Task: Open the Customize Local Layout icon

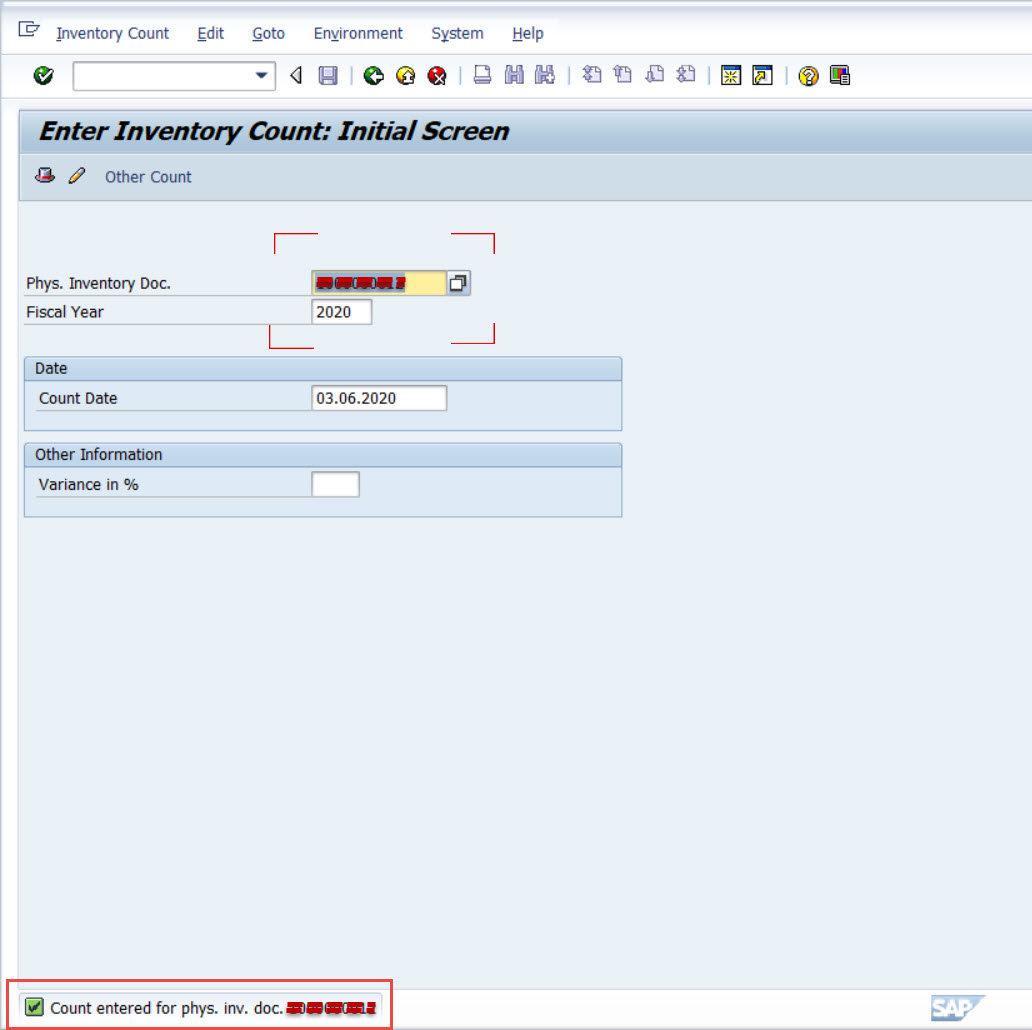Action: [840, 75]
